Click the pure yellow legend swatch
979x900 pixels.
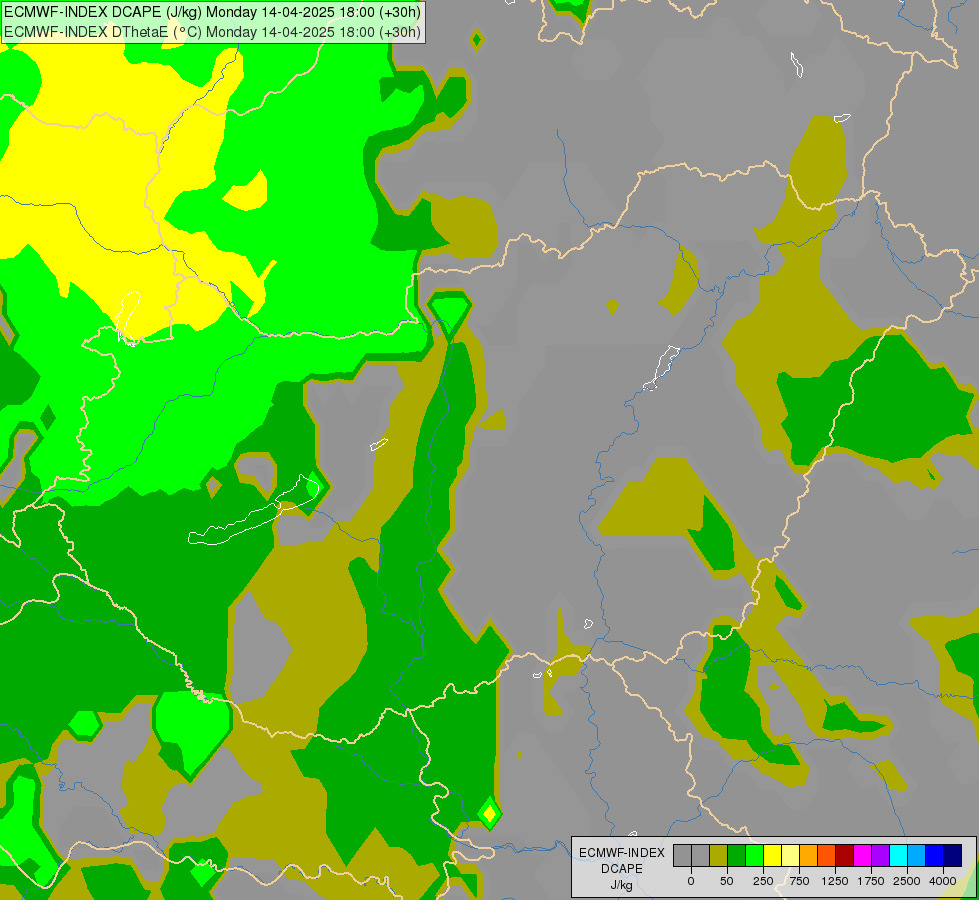pyautogui.click(x=772, y=855)
